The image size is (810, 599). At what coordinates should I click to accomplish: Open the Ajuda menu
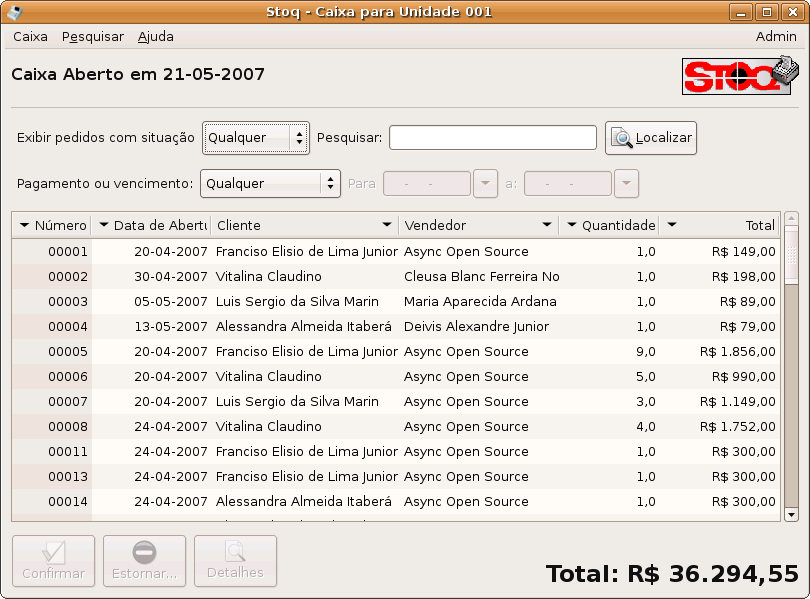(155, 37)
